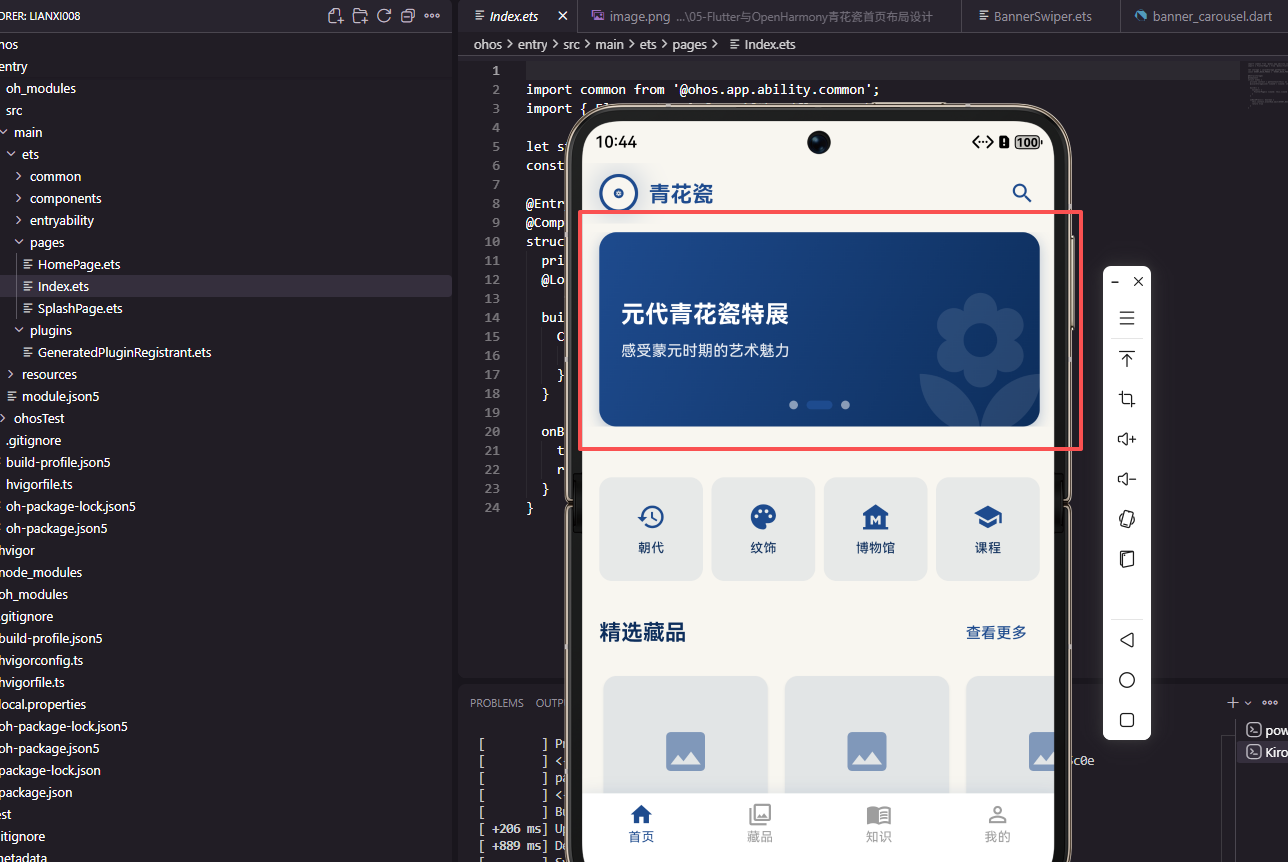Select the third carousel indicator dot

[845, 404]
